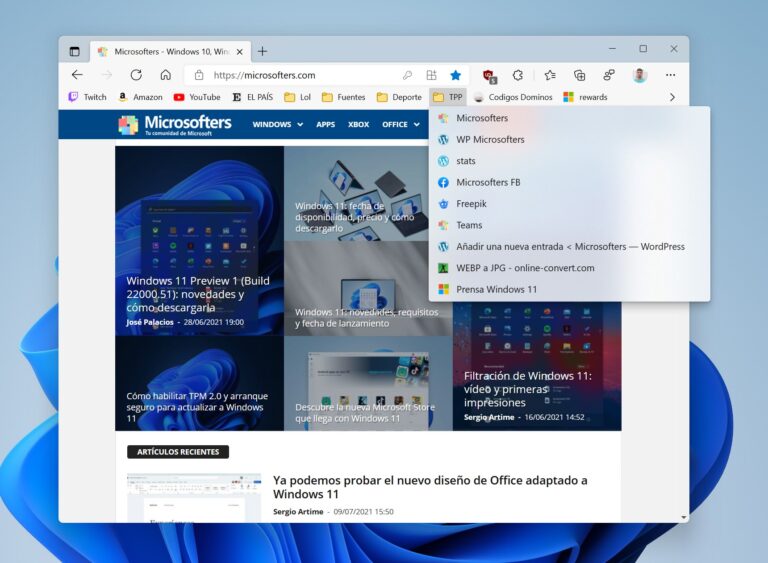This screenshot has height=563, width=768.
Task: View site info via the lock icon
Action: (x=199, y=75)
